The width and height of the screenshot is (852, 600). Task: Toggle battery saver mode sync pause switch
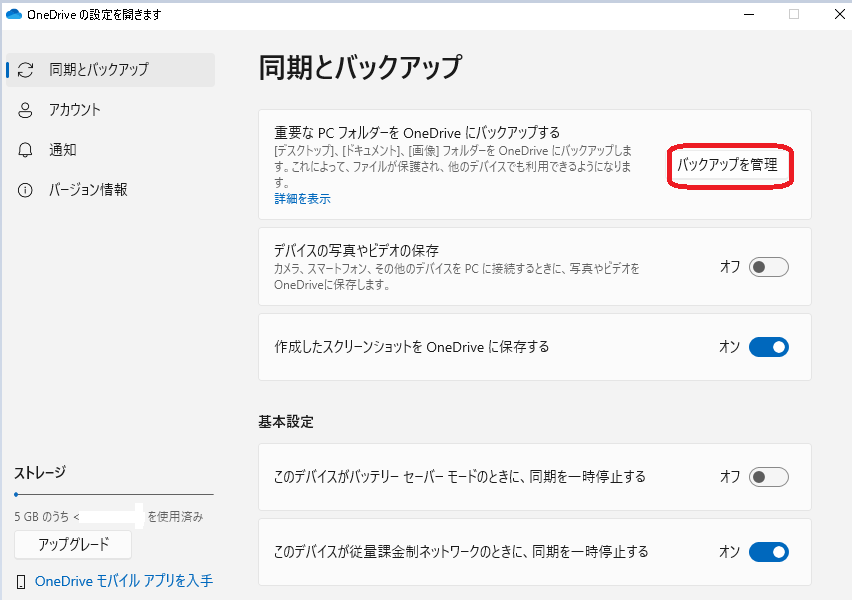tap(768, 477)
